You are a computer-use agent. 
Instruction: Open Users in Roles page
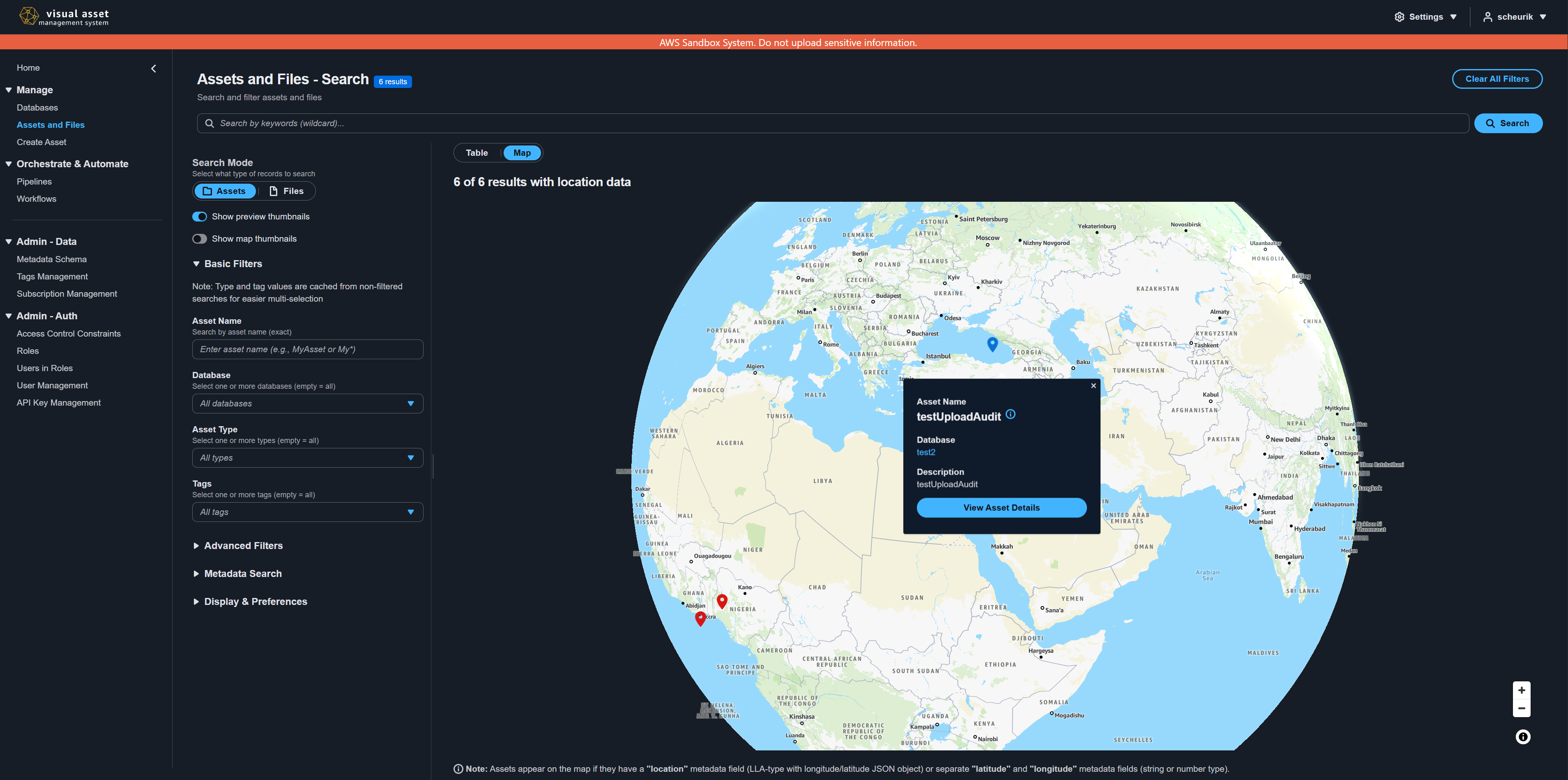coord(44,368)
